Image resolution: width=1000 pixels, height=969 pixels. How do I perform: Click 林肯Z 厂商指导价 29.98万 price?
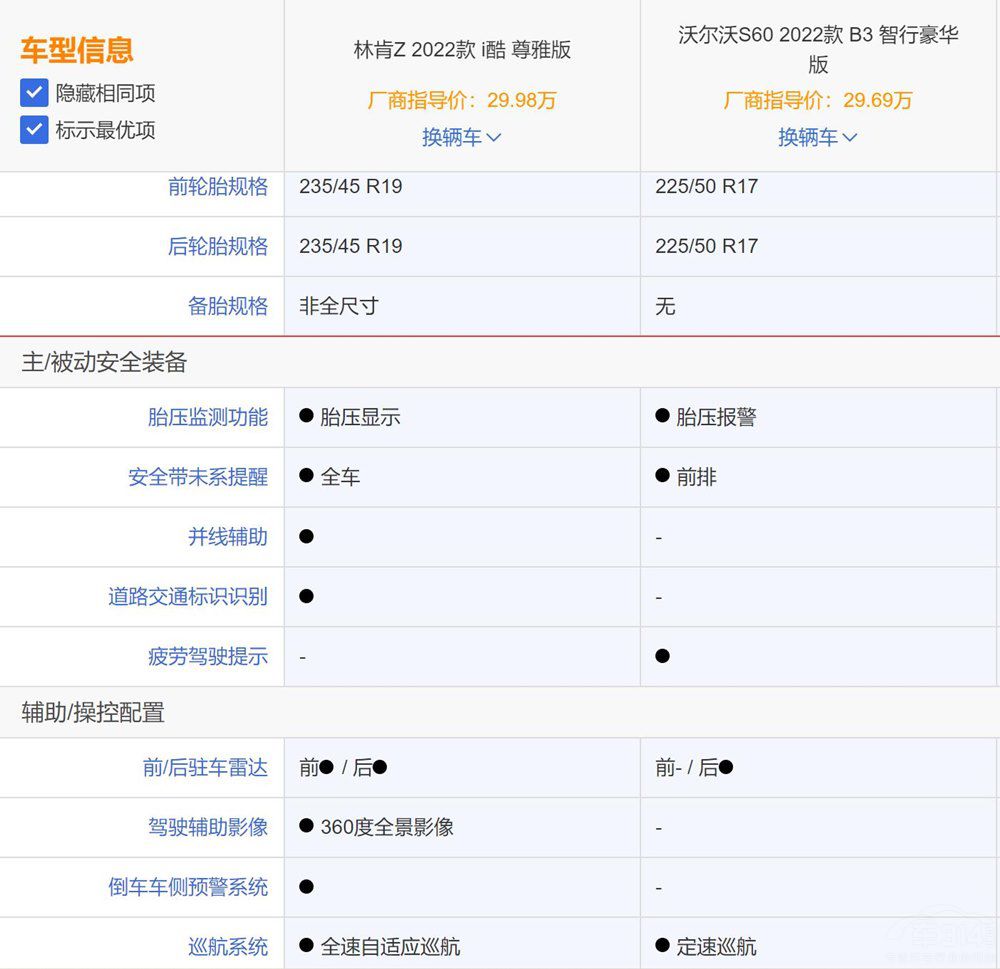click(x=461, y=100)
